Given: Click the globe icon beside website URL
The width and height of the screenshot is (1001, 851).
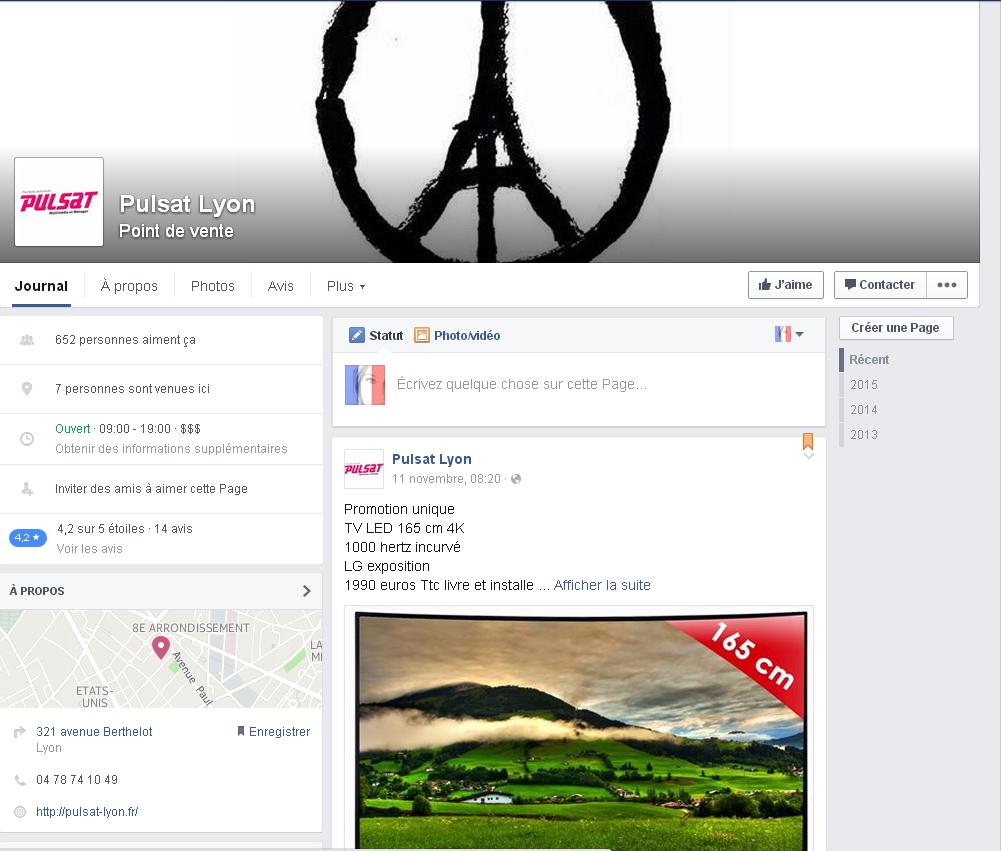Looking at the screenshot, I should pos(20,812).
